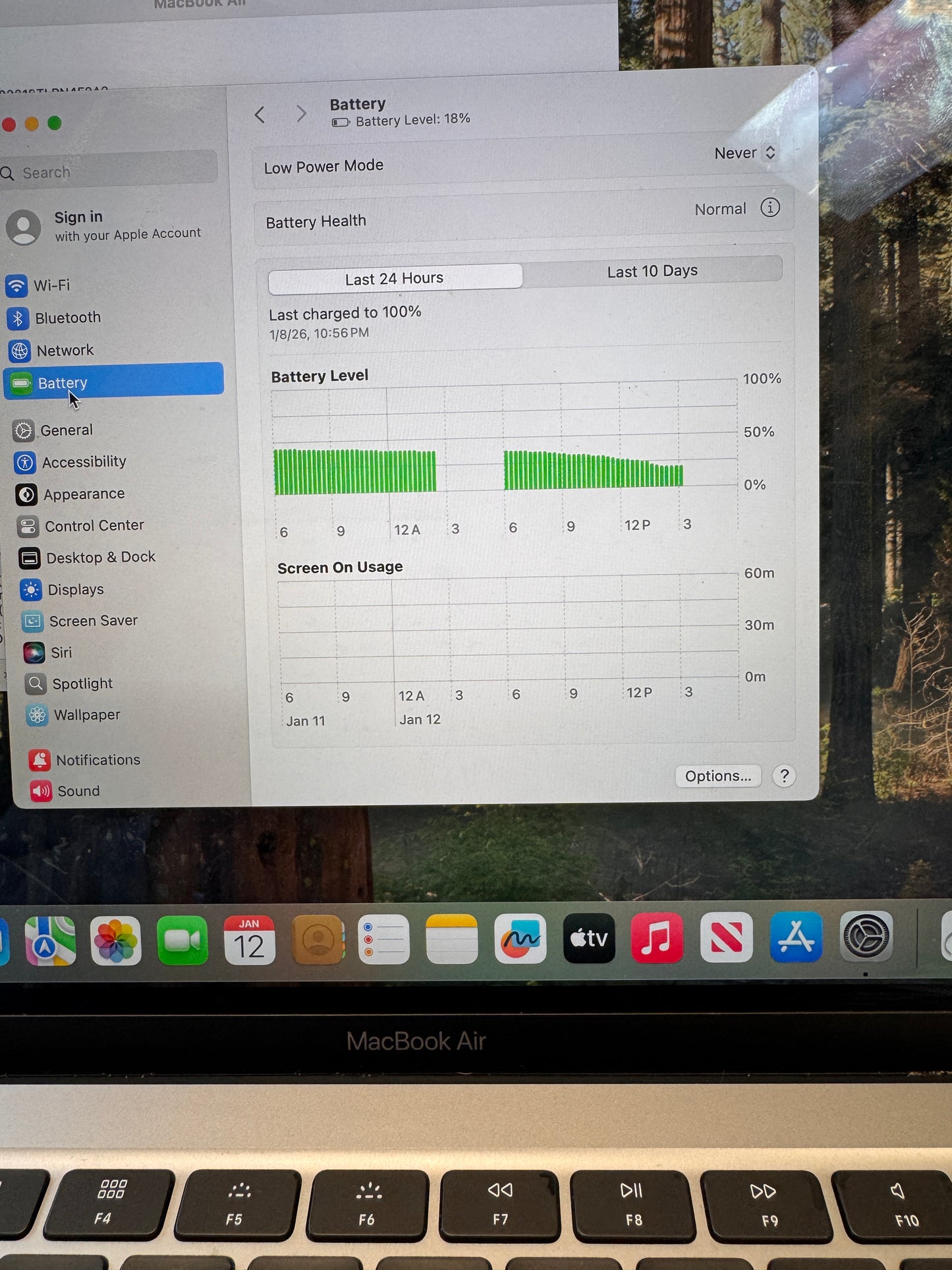The image size is (952, 1270).
Task: Launch Contacts from the Dock
Action: (x=318, y=939)
